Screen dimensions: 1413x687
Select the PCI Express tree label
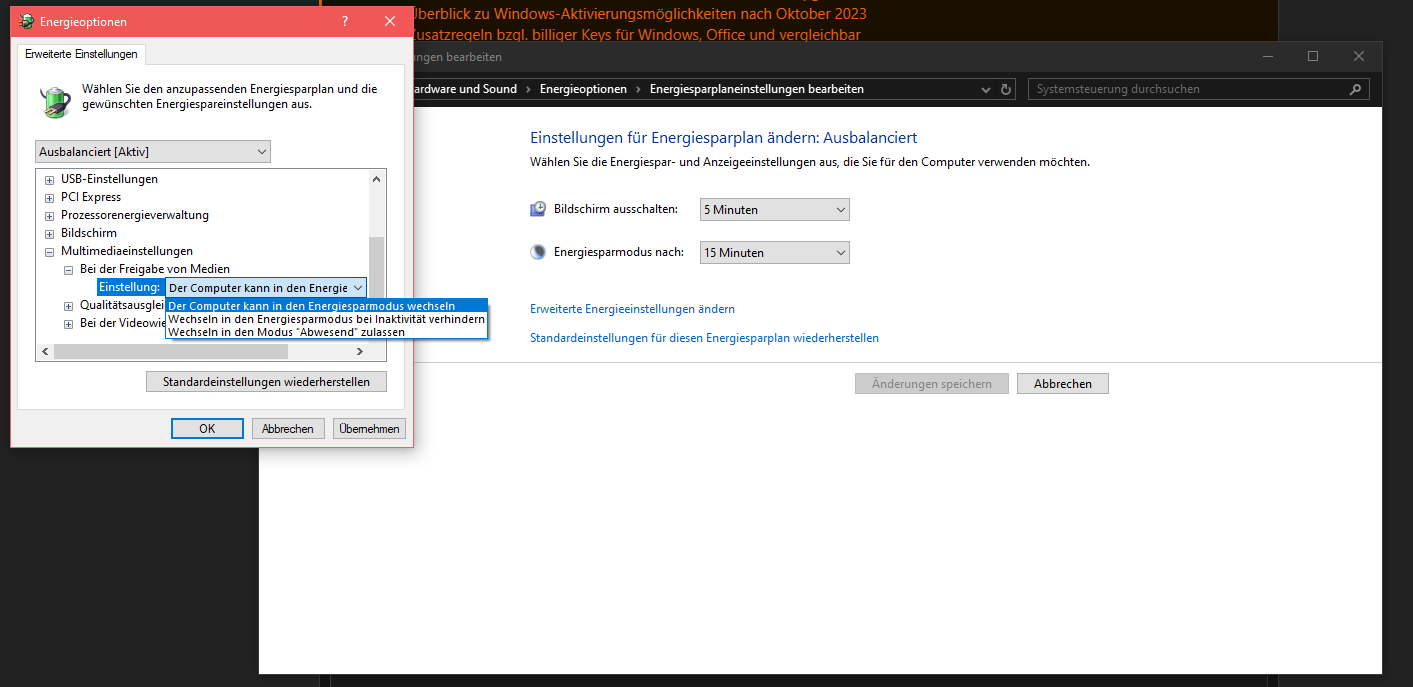91,197
